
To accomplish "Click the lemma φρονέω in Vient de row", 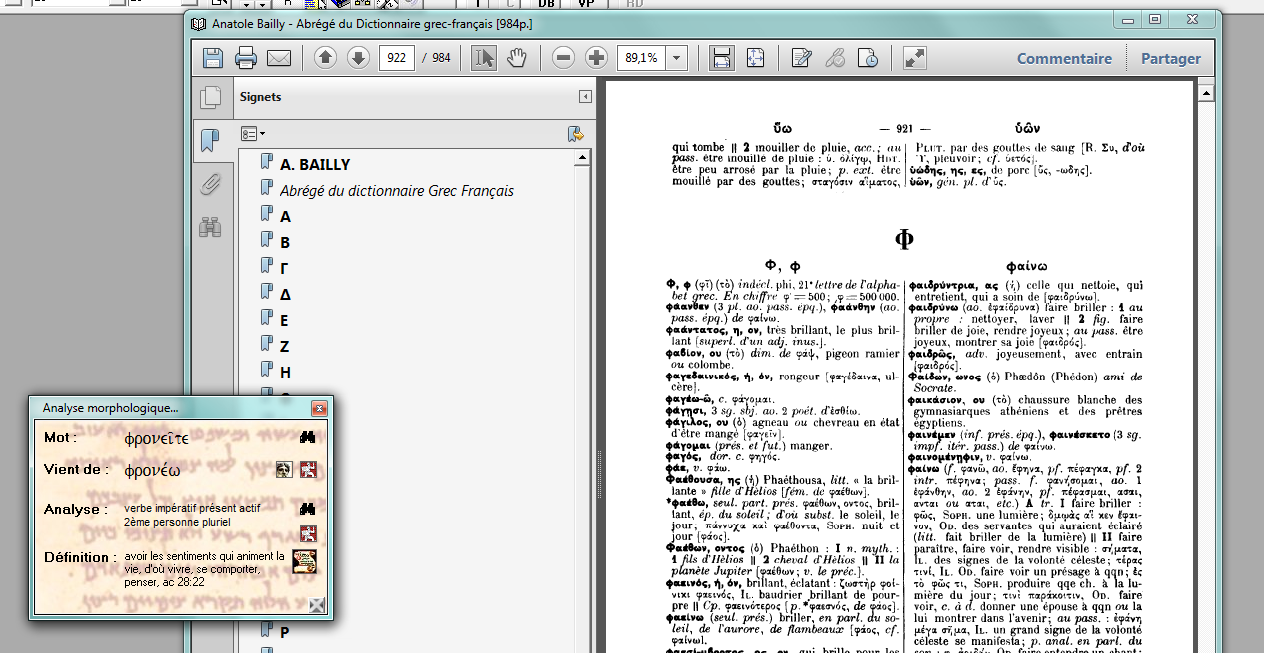I will (152, 470).
